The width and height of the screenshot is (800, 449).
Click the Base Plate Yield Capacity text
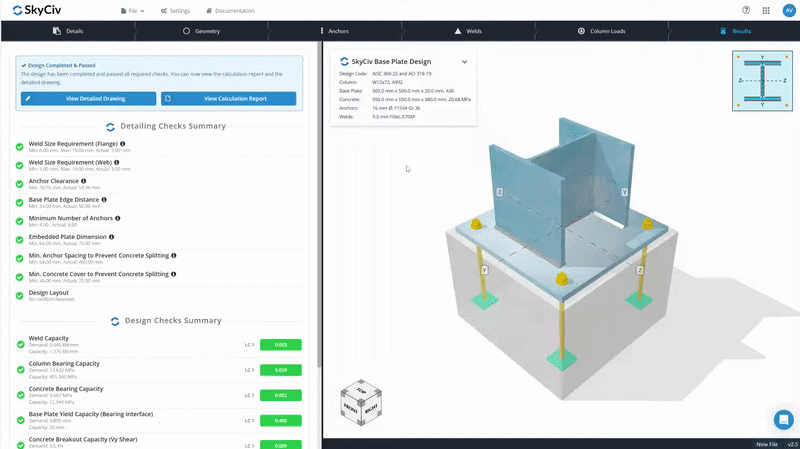pyautogui.click(x=91, y=414)
